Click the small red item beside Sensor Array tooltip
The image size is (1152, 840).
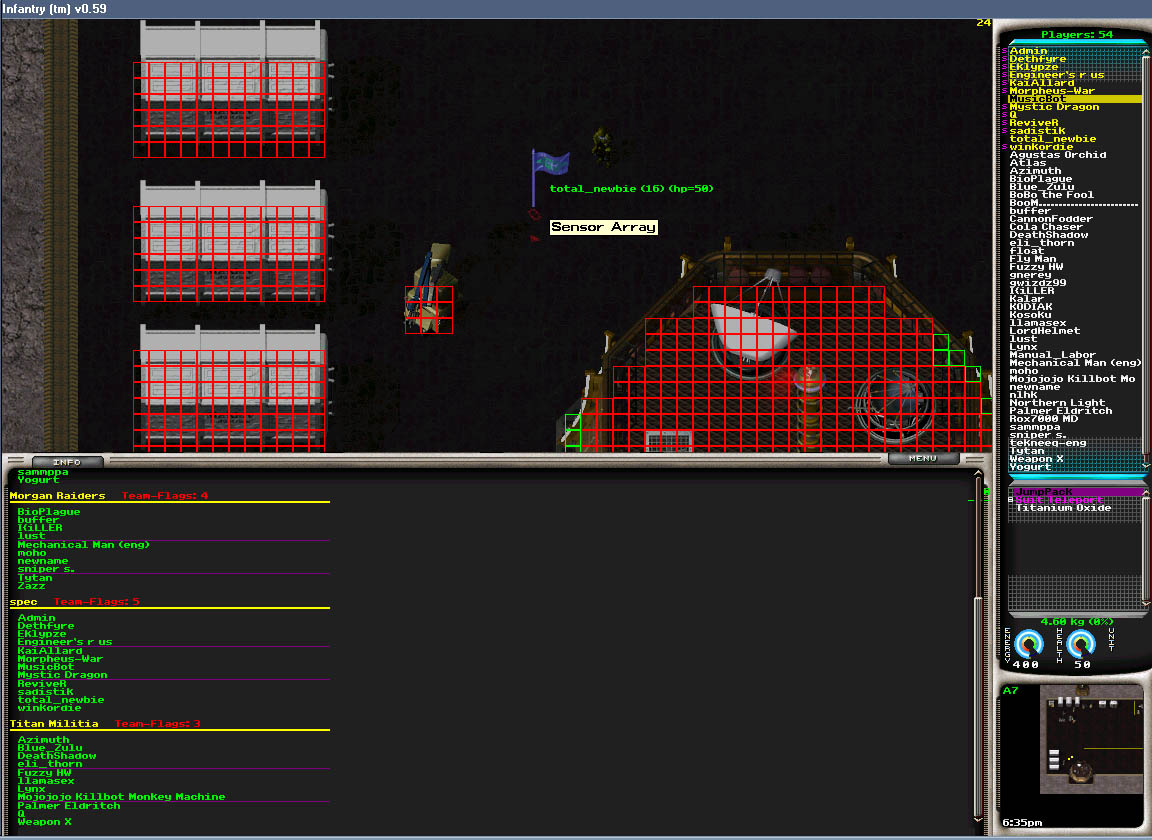(534, 214)
